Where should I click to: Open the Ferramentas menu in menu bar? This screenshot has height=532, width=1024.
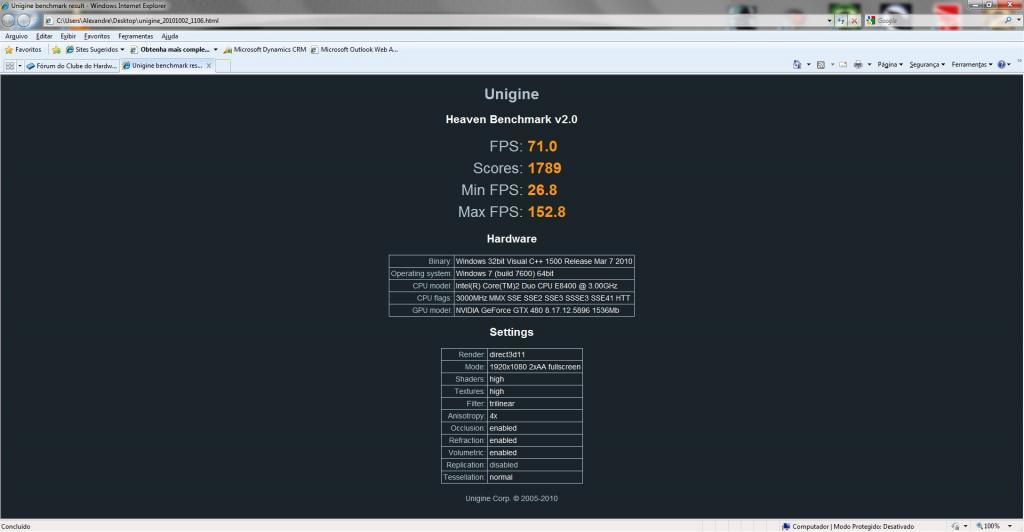click(x=136, y=37)
